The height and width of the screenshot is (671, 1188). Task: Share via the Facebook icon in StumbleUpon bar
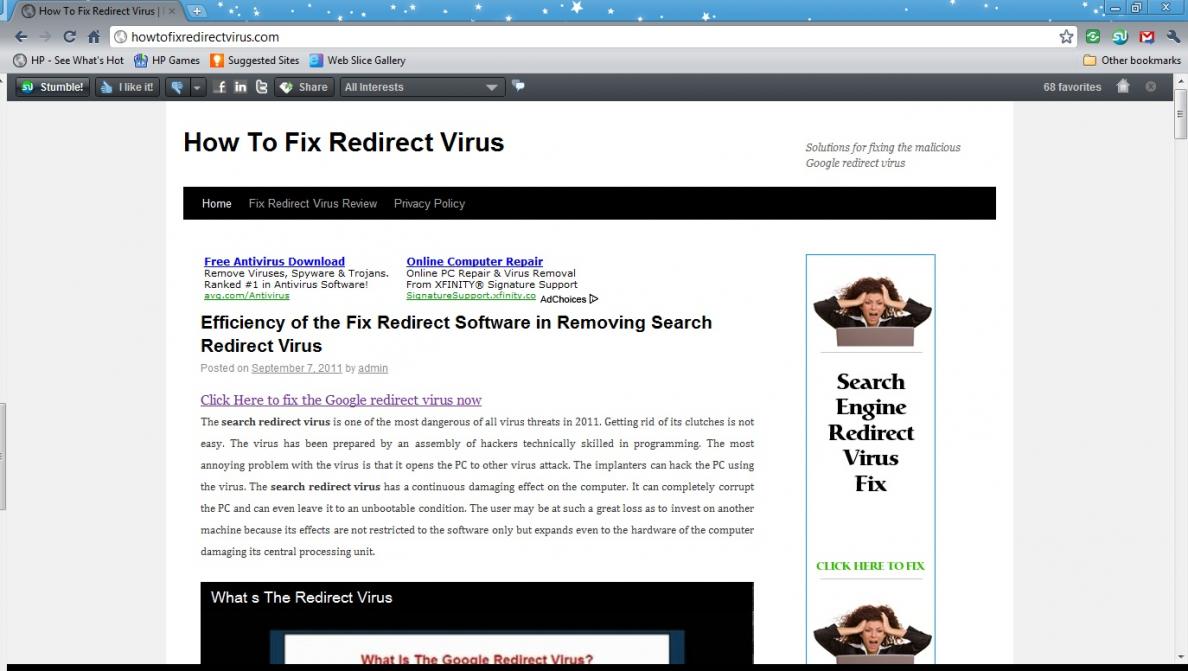point(220,87)
